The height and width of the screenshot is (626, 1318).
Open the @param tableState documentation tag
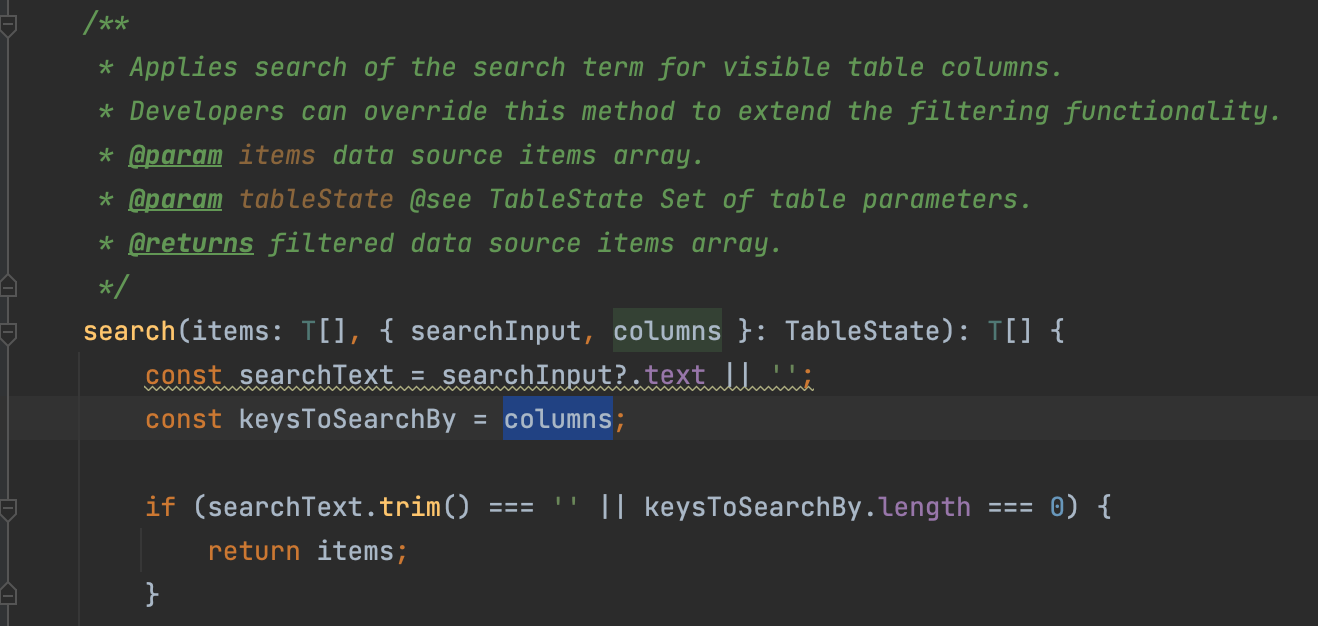pyautogui.click(x=176, y=199)
